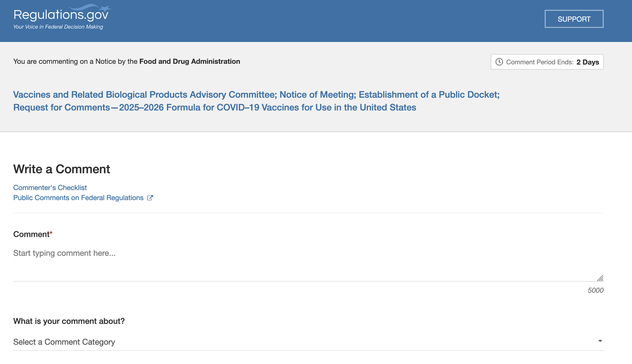Focus the Start typing comment here field
The image size is (632, 364).
click(x=308, y=263)
